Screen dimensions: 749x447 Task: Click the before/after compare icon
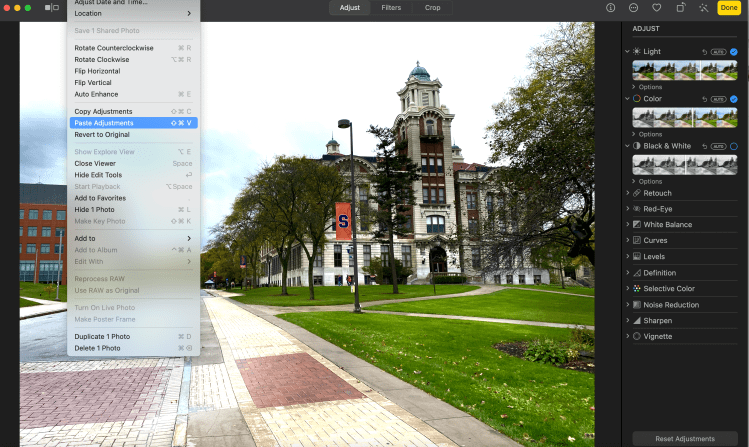[x=52, y=8]
